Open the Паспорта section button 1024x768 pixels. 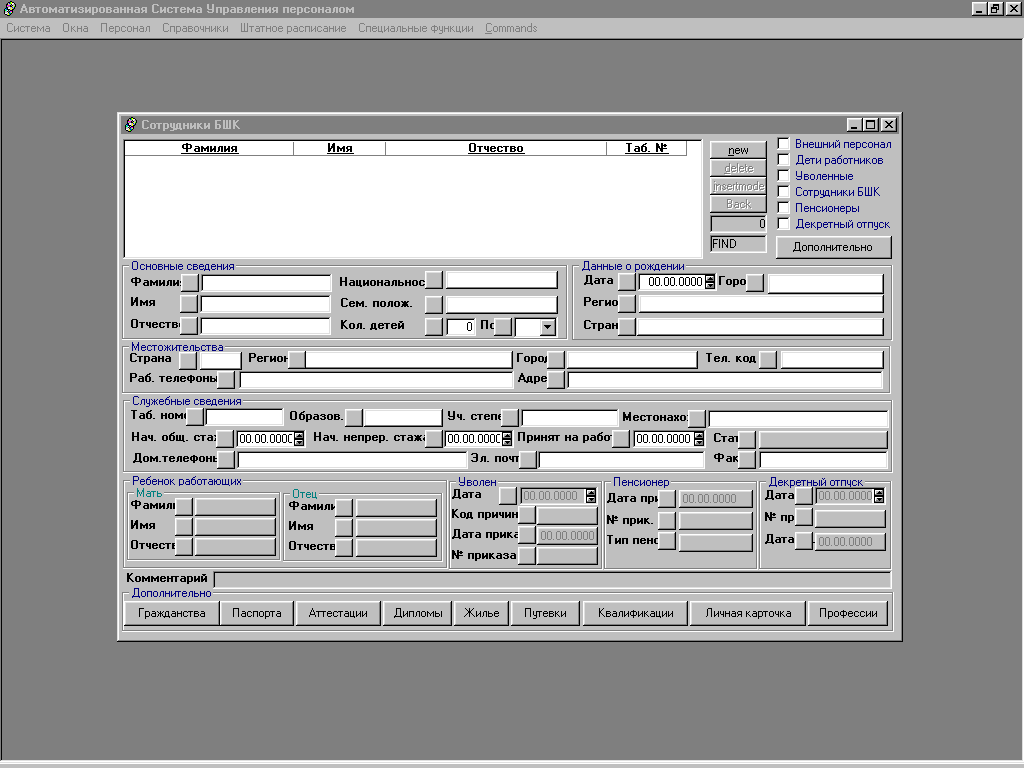tap(257, 613)
